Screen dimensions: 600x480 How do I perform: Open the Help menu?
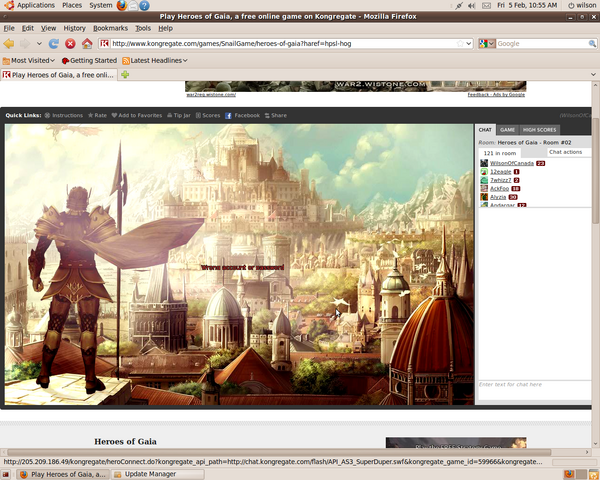(x=165, y=28)
